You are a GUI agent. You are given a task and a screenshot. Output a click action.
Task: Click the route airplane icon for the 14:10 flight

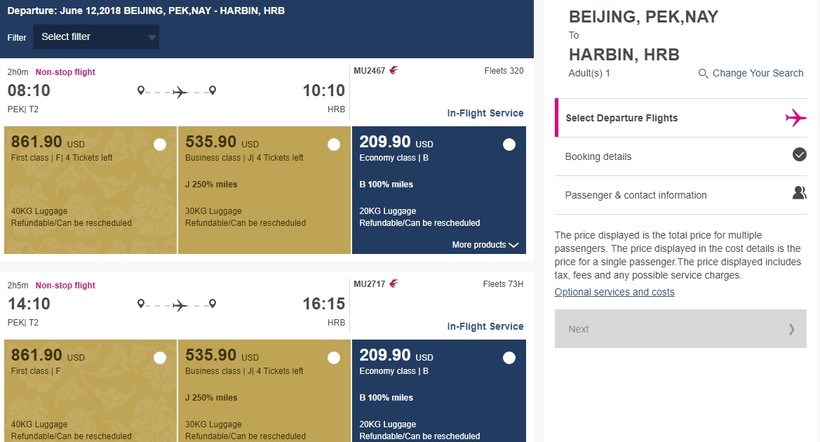179,305
